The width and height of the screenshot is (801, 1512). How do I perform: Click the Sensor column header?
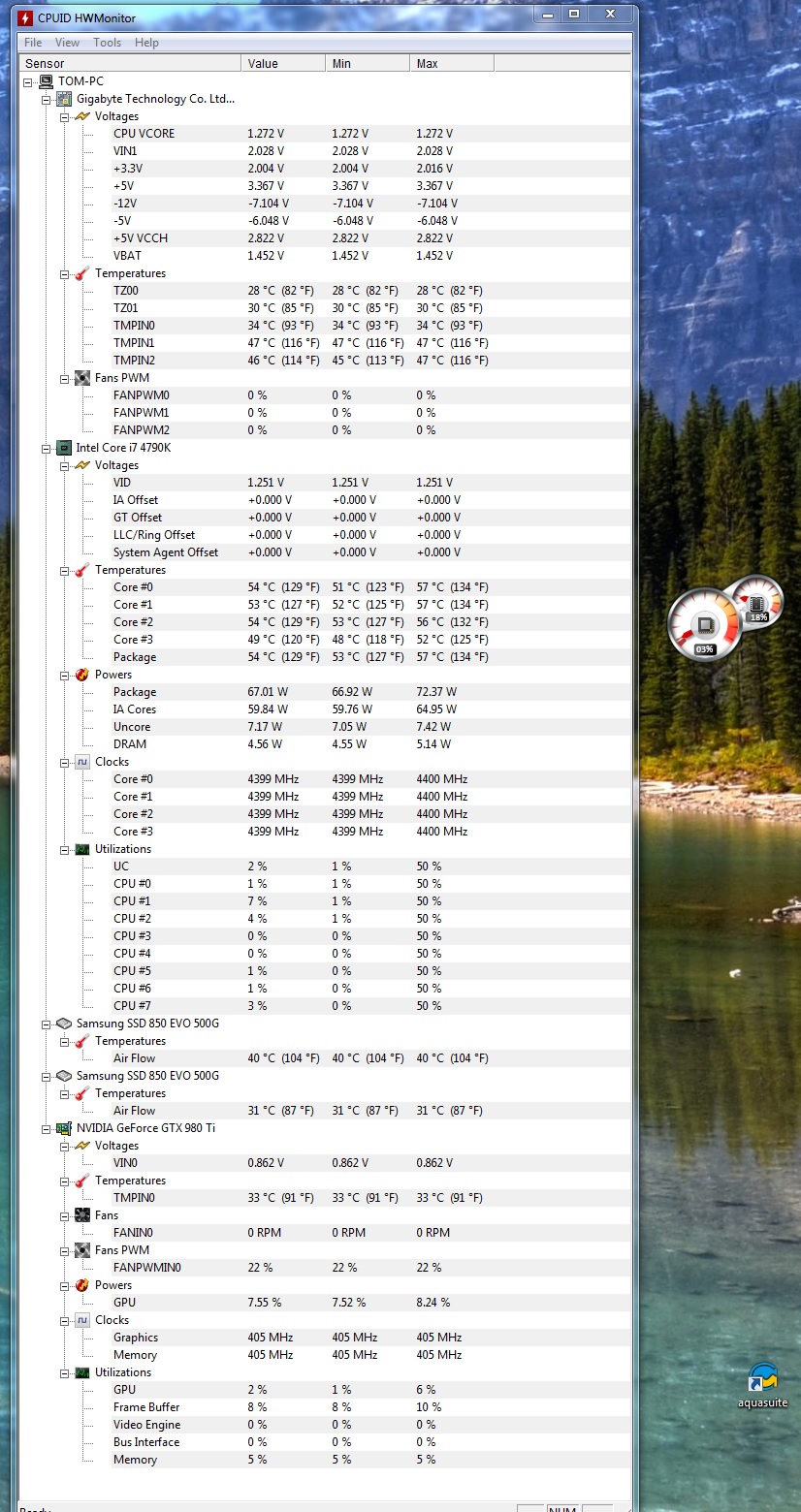tap(130, 63)
